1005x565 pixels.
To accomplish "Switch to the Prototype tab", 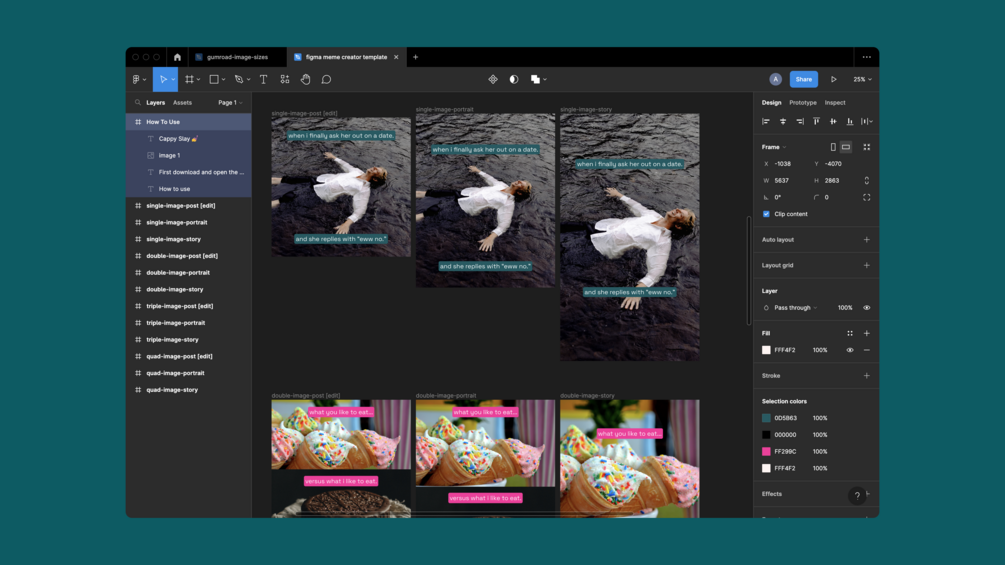I will coord(802,102).
